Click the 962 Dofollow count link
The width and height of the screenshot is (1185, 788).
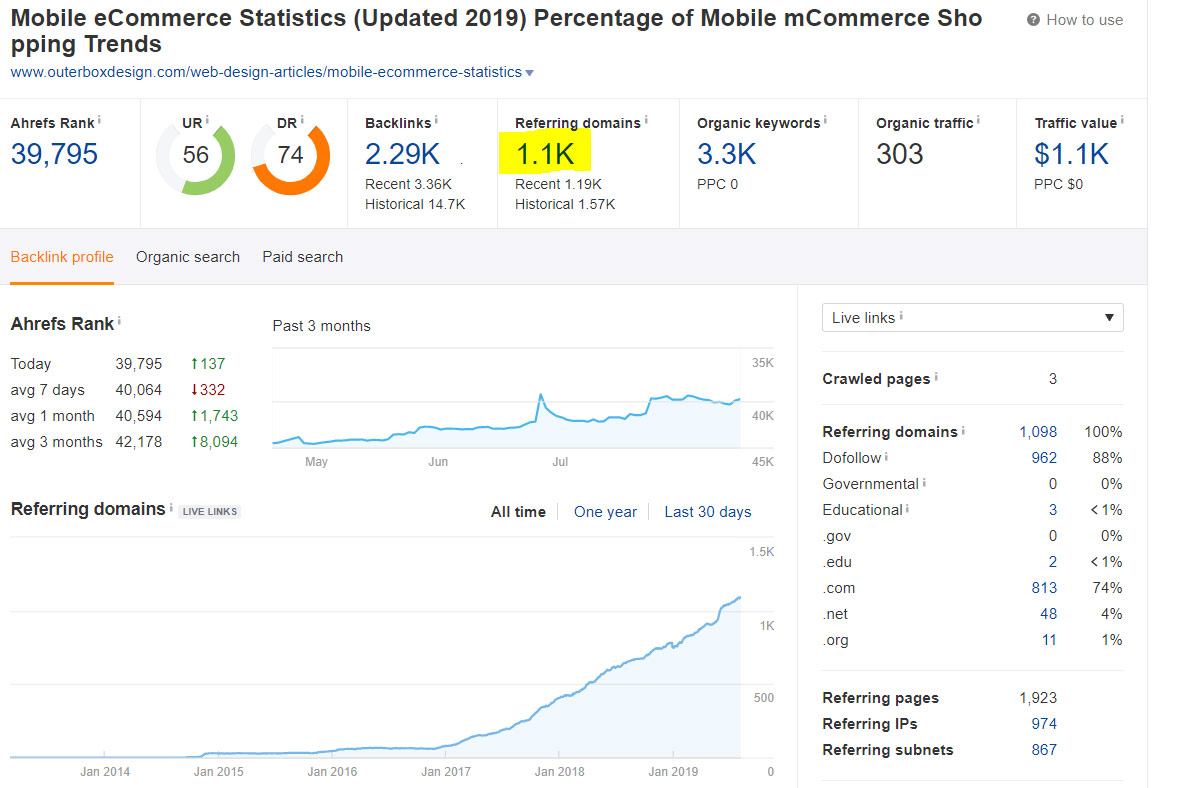(x=1045, y=457)
